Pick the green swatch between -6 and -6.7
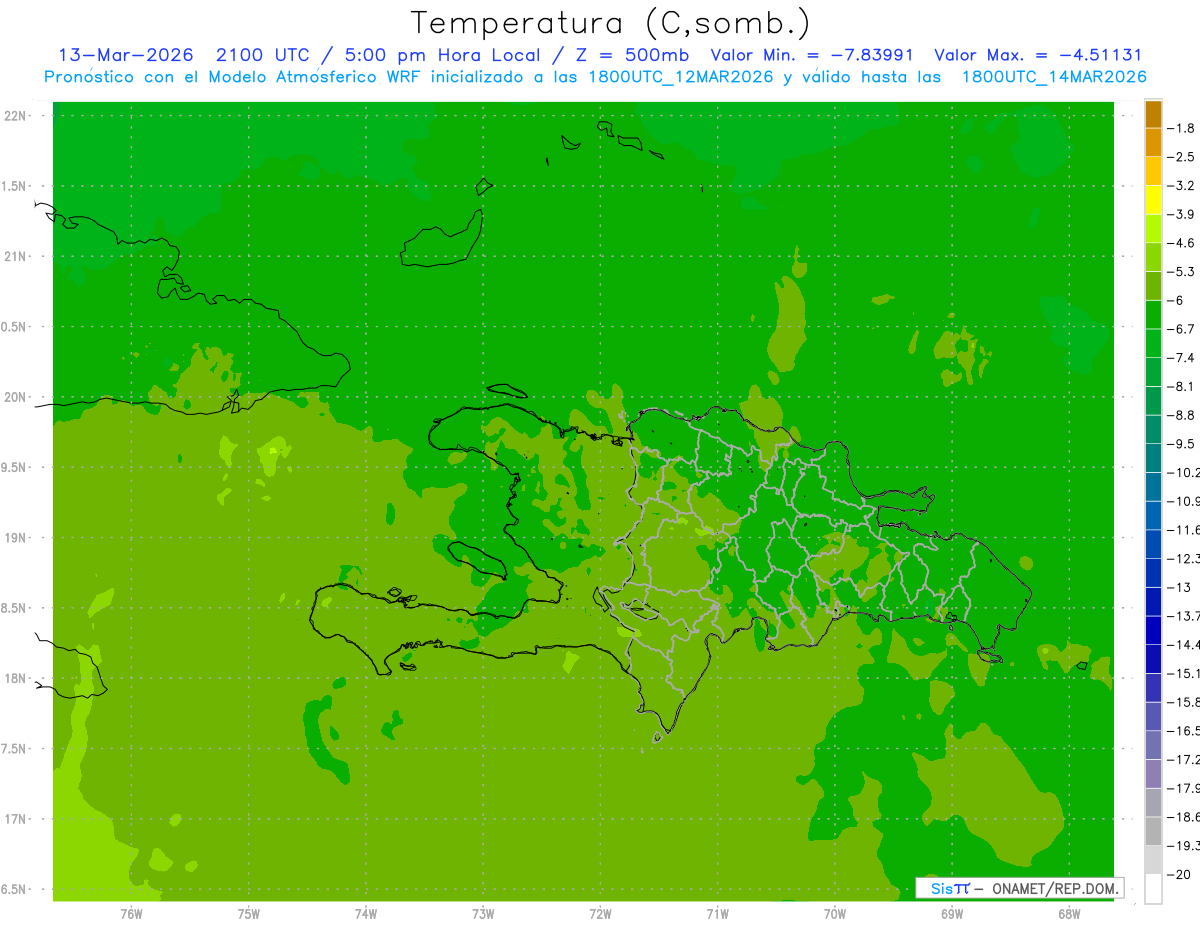The image size is (1200, 927). tap(1153, 314)
